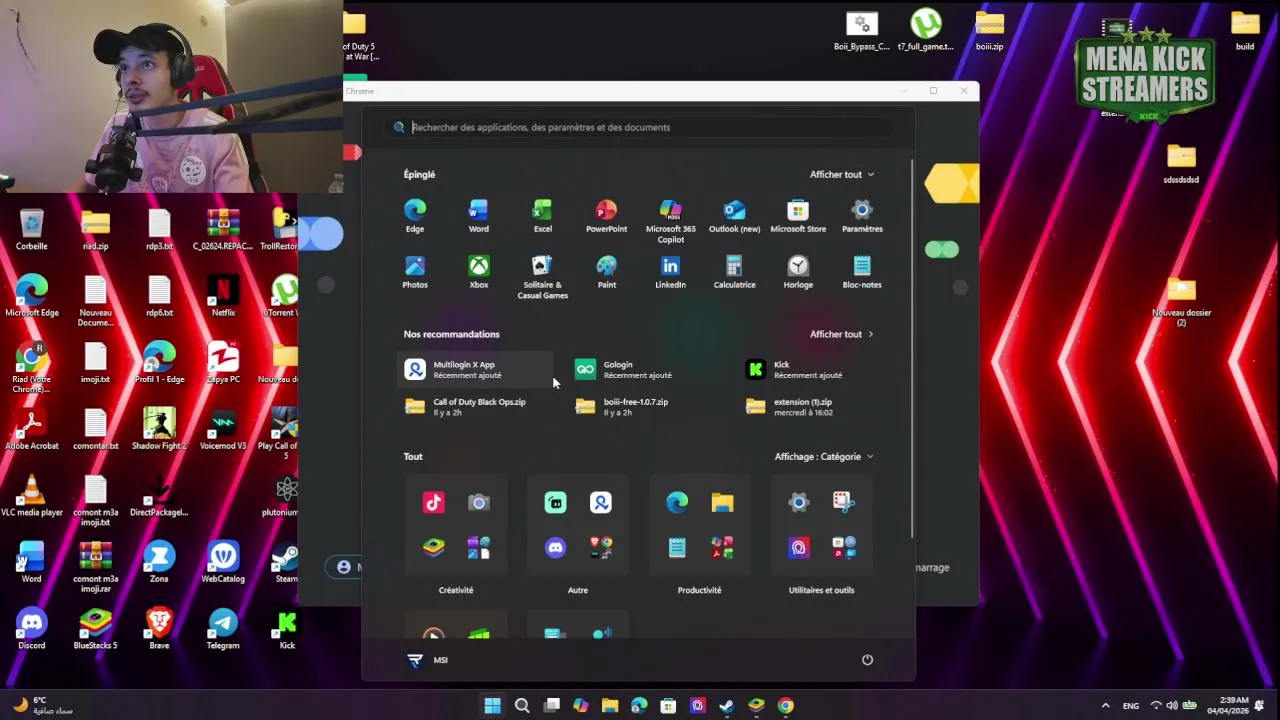Select the Brave desktop shortcut
The image size is (1280, 720).
(x=159, y=629)
